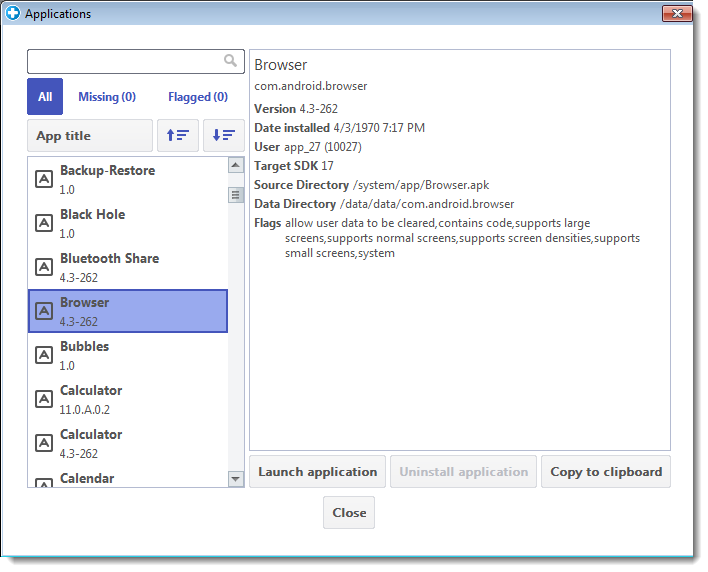Click the User app_27 detail line
The height and width of the screenshot is (572, 708).
(x=308, y=147)
